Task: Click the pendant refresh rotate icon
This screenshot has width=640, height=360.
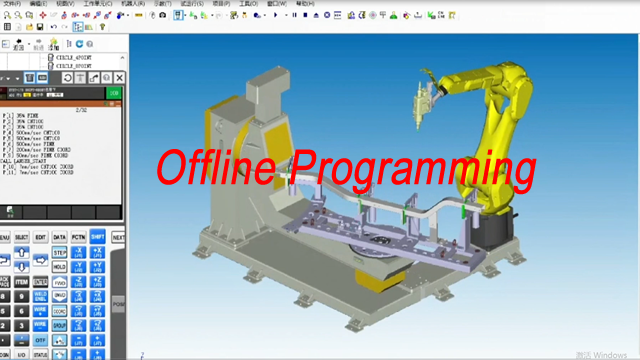Action: (68, 78)
